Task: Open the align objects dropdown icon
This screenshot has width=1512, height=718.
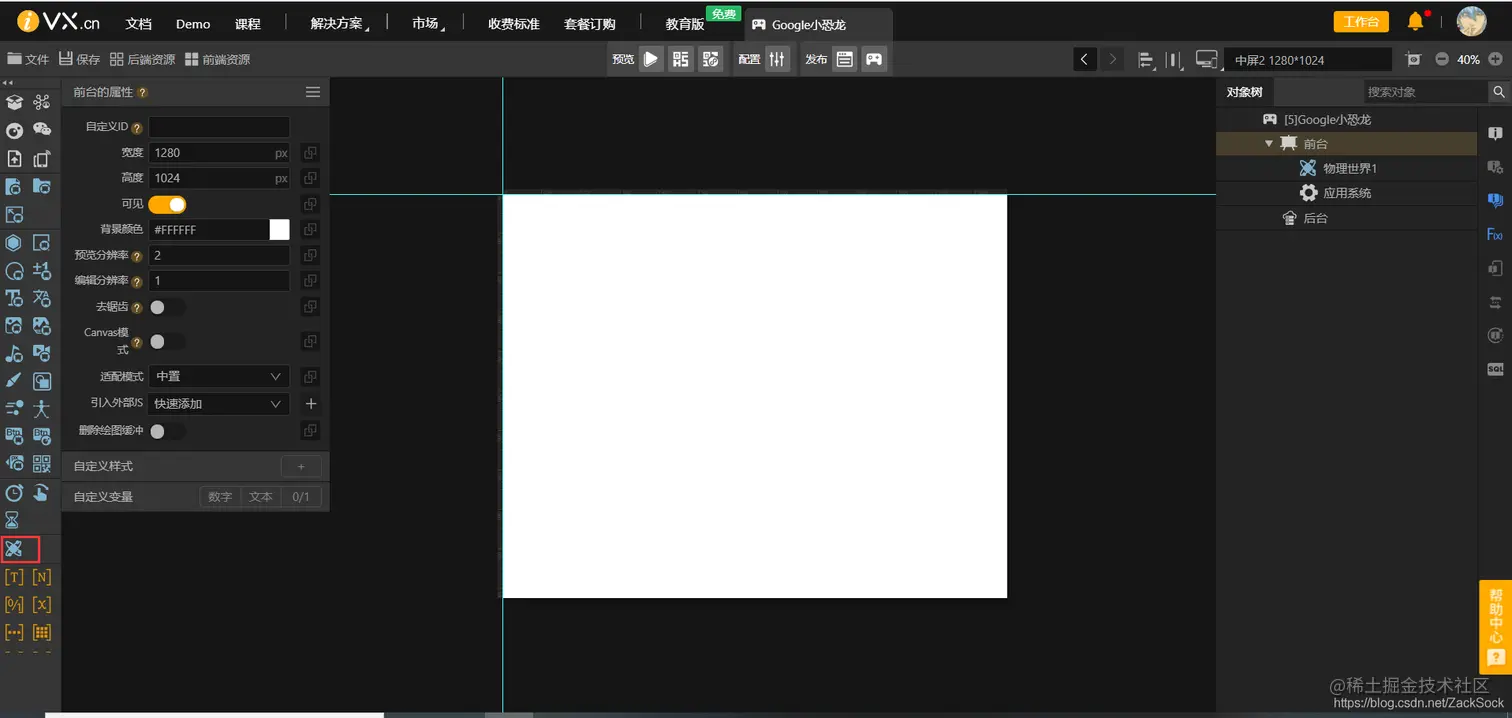Action: tap(1146, 59)
